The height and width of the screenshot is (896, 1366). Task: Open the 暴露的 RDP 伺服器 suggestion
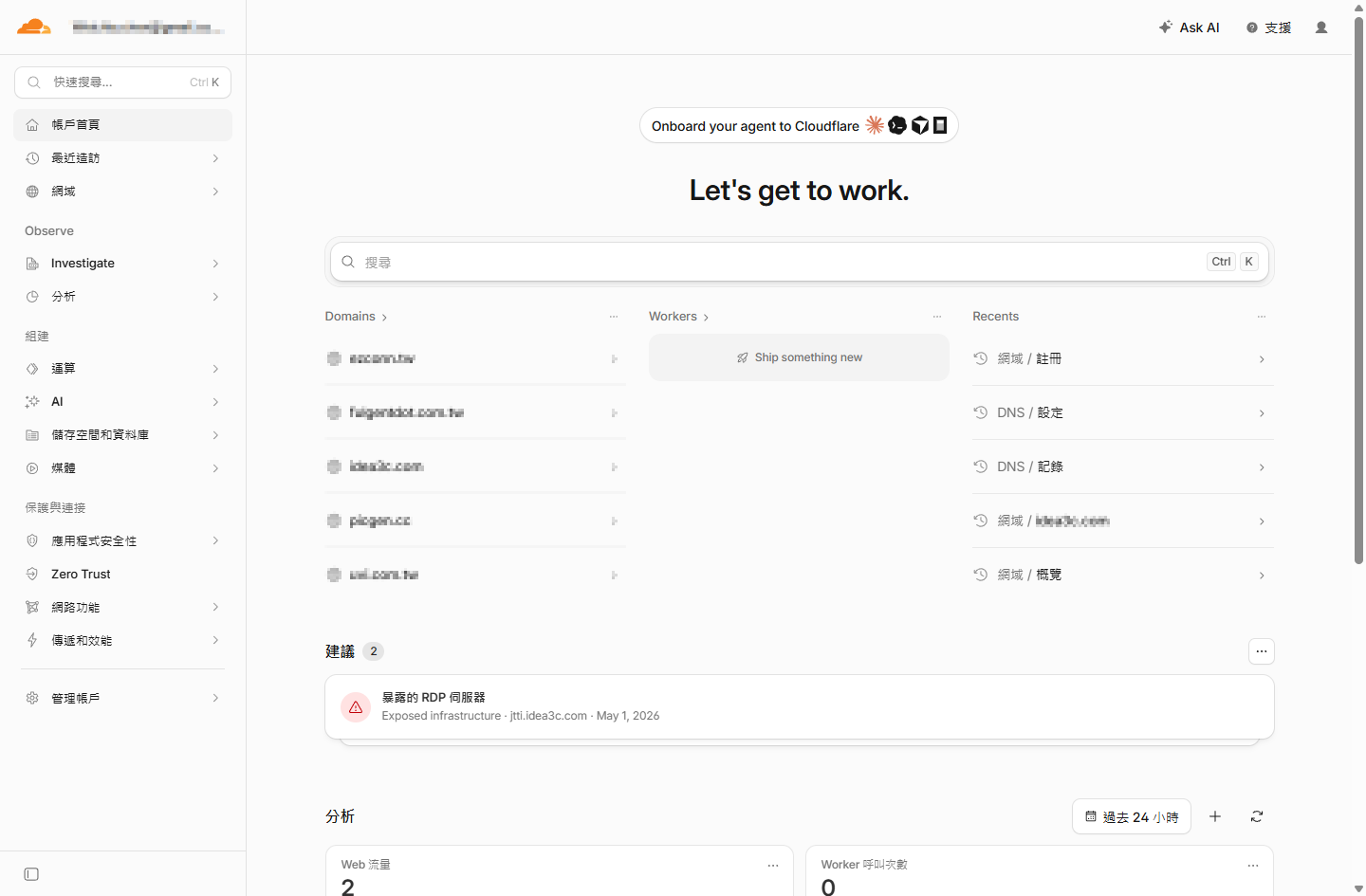799,707
